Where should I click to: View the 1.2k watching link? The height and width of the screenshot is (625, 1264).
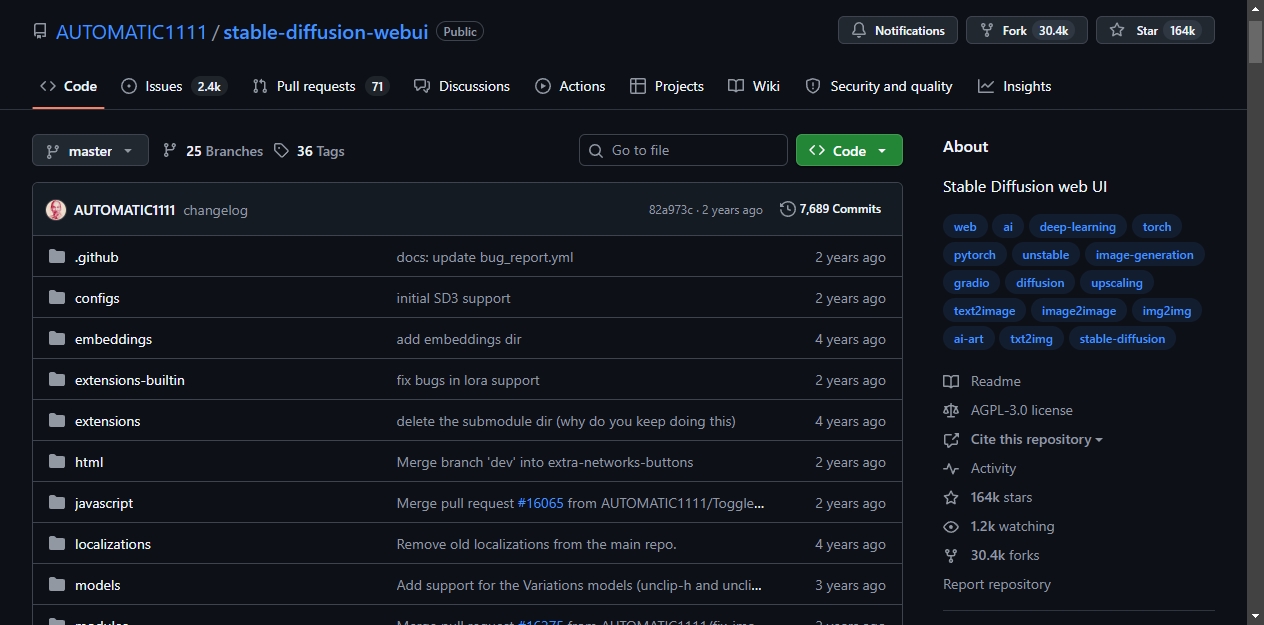(999, 526)
